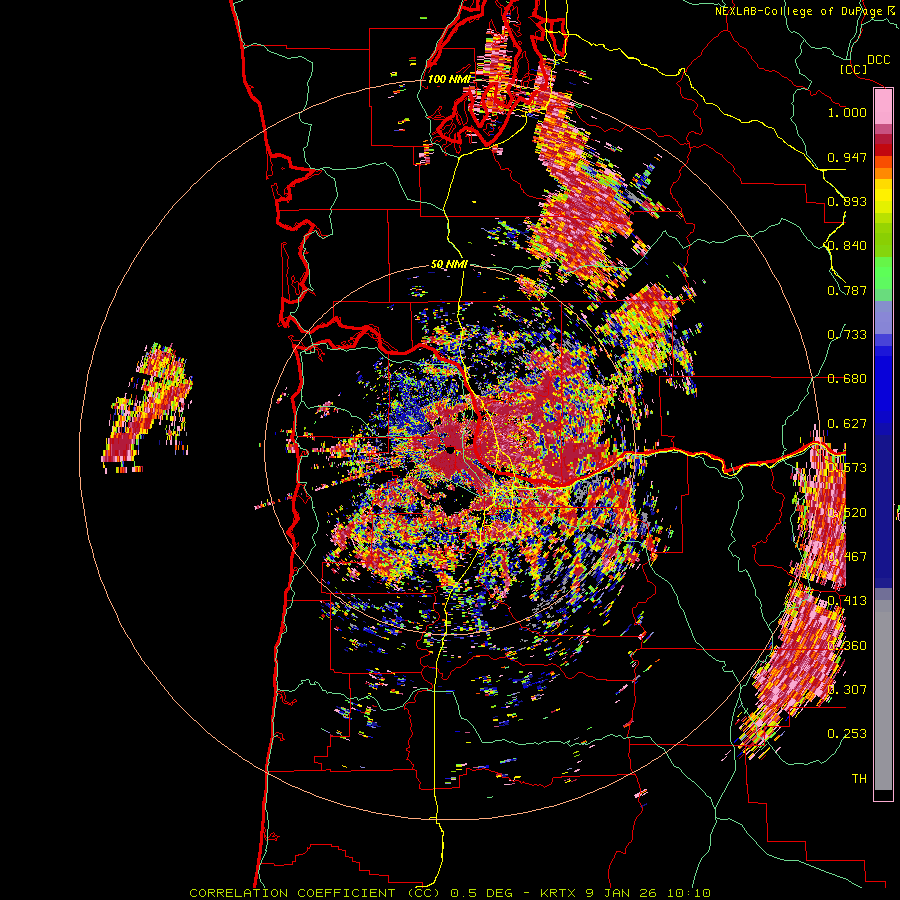This screenshot has height=900, width=900.
Task: Click the [CC] product label
Action: (854, 69)
